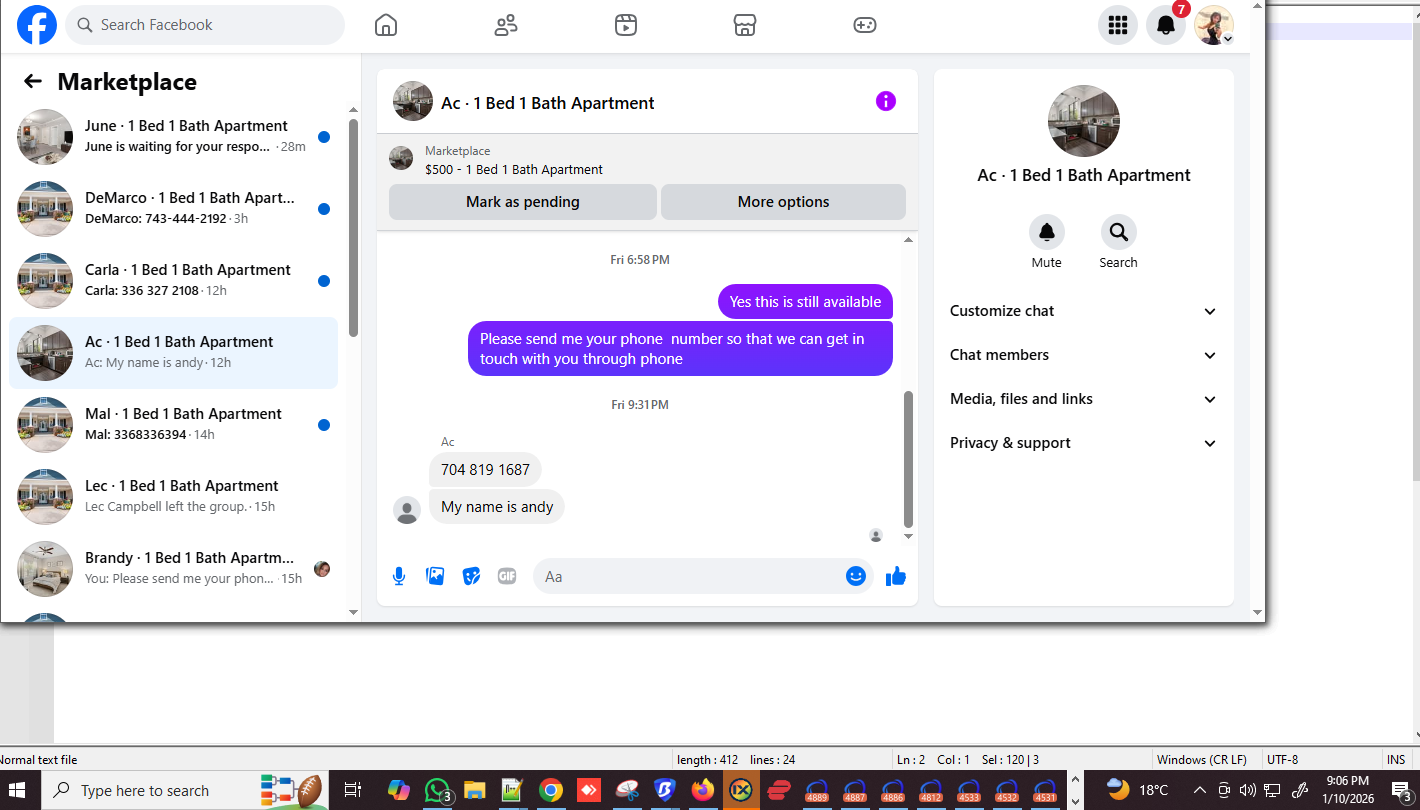This screenshot has width=1420, height=810.
Task: Expand Chat members section
Action: pos(1084,355)
